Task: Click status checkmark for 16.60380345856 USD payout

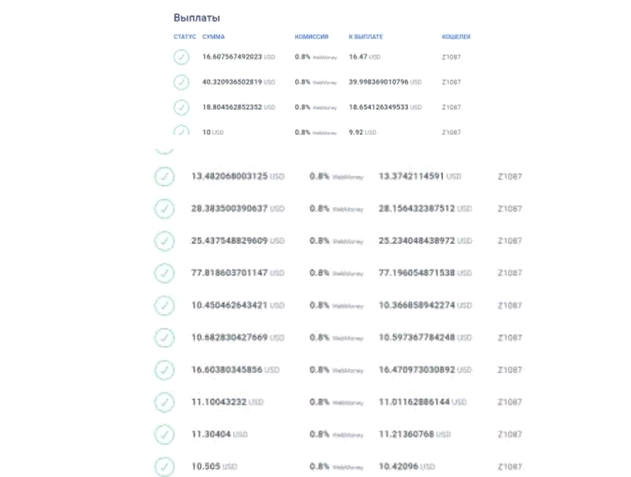Action: click(x=164, y=370)
